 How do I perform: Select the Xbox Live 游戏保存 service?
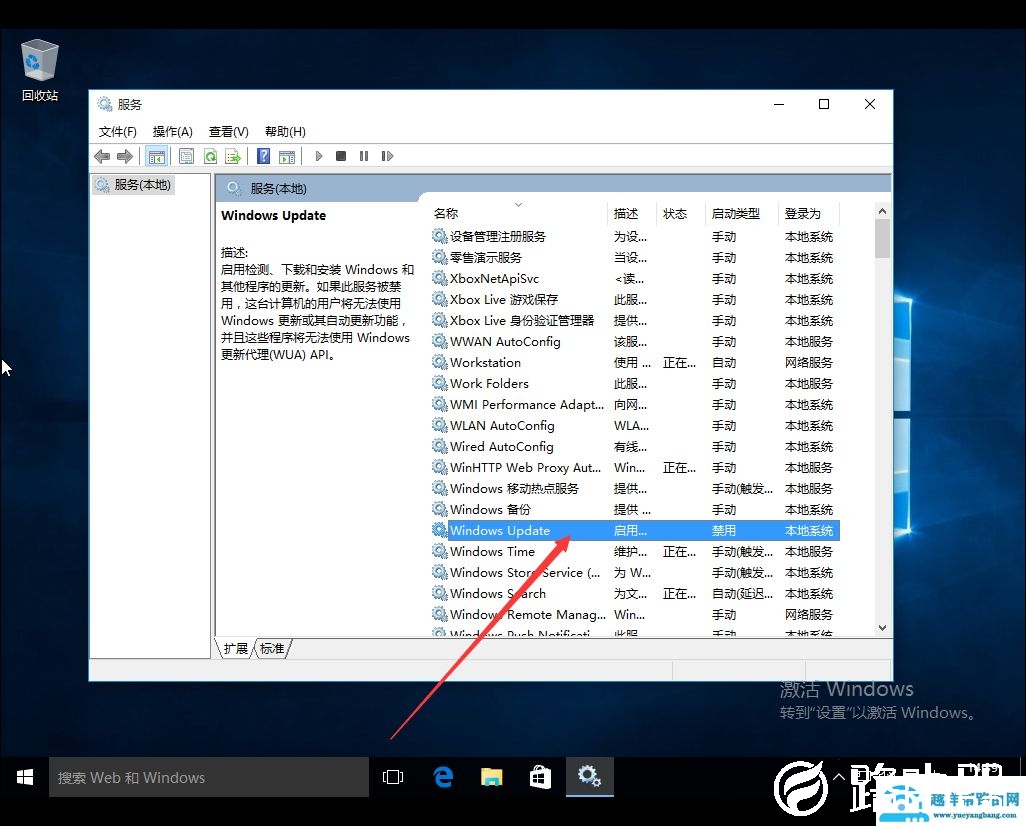[635, 300]
